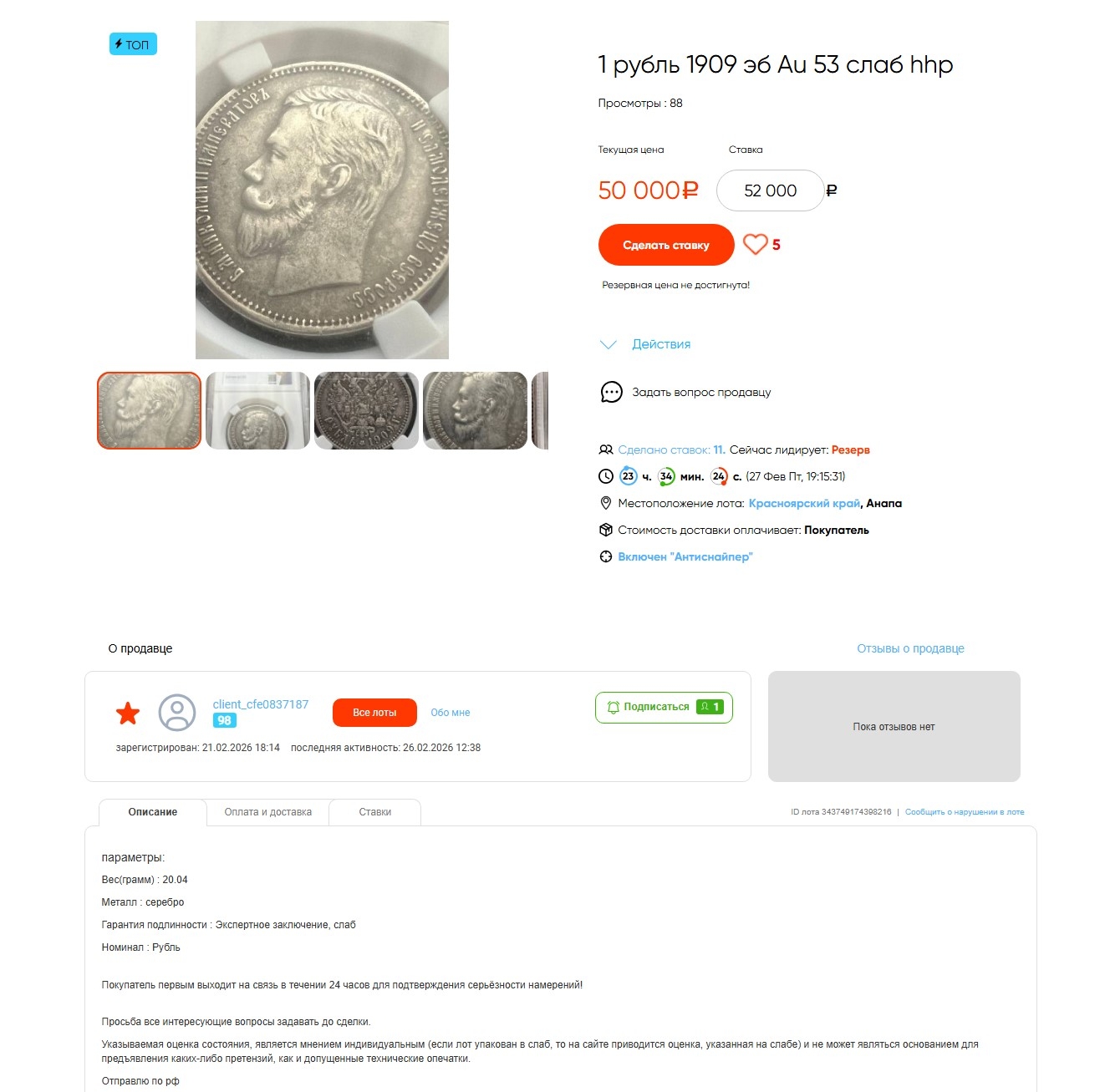Open the Отзывы о продавце link

pos(910,648)
